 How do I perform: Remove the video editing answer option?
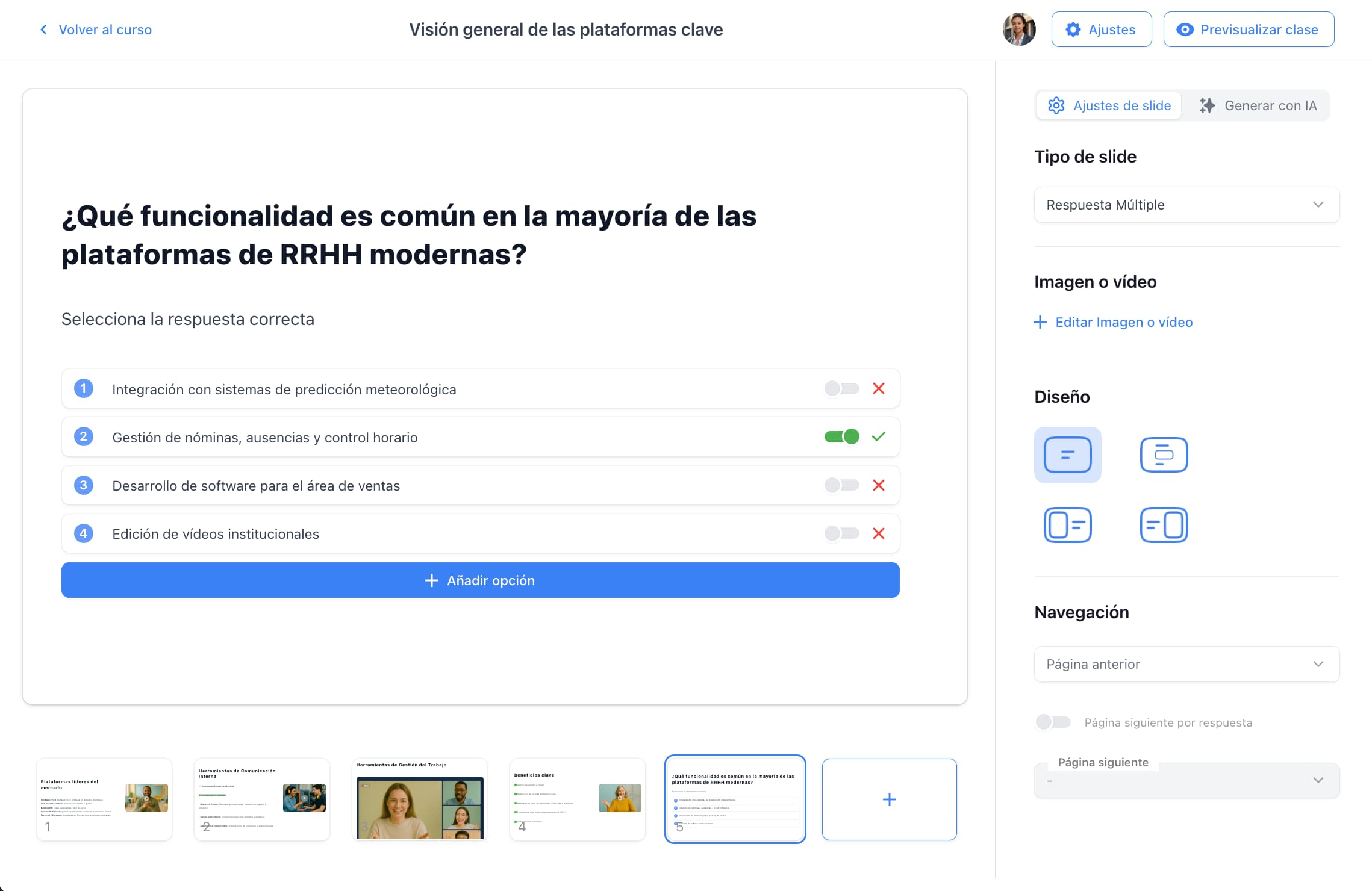[879, 533]
